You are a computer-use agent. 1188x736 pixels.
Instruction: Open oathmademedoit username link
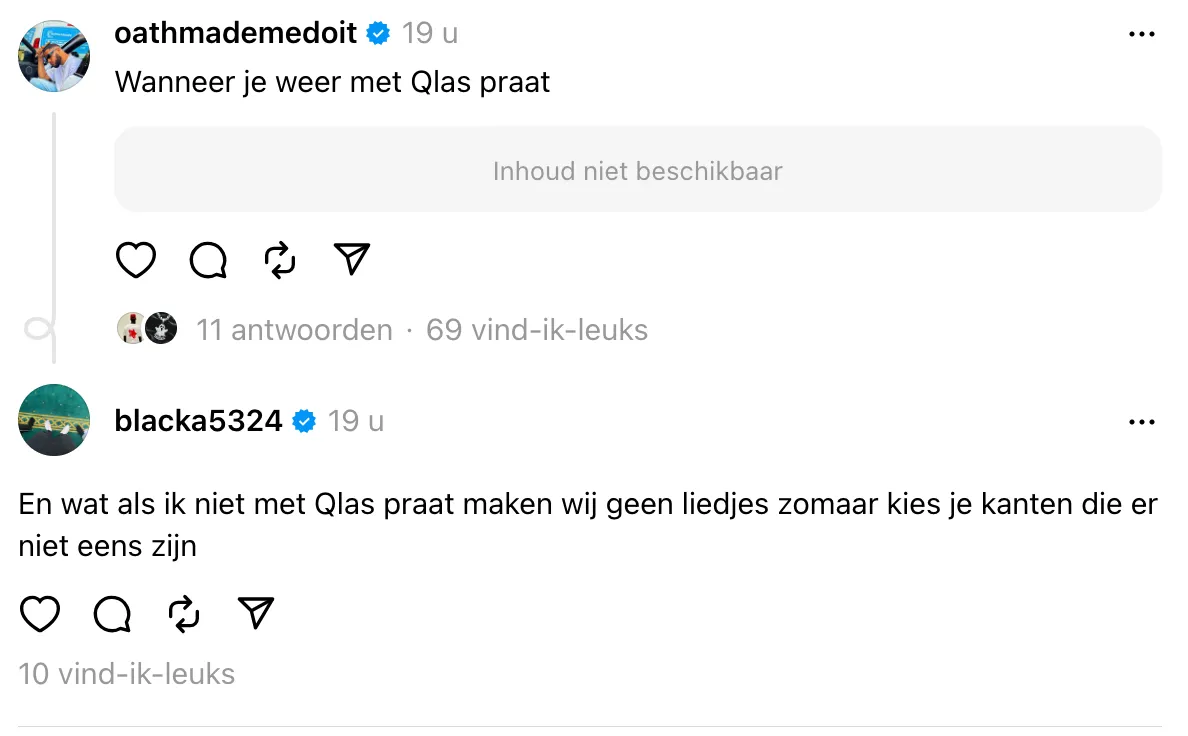pos(235,33)
